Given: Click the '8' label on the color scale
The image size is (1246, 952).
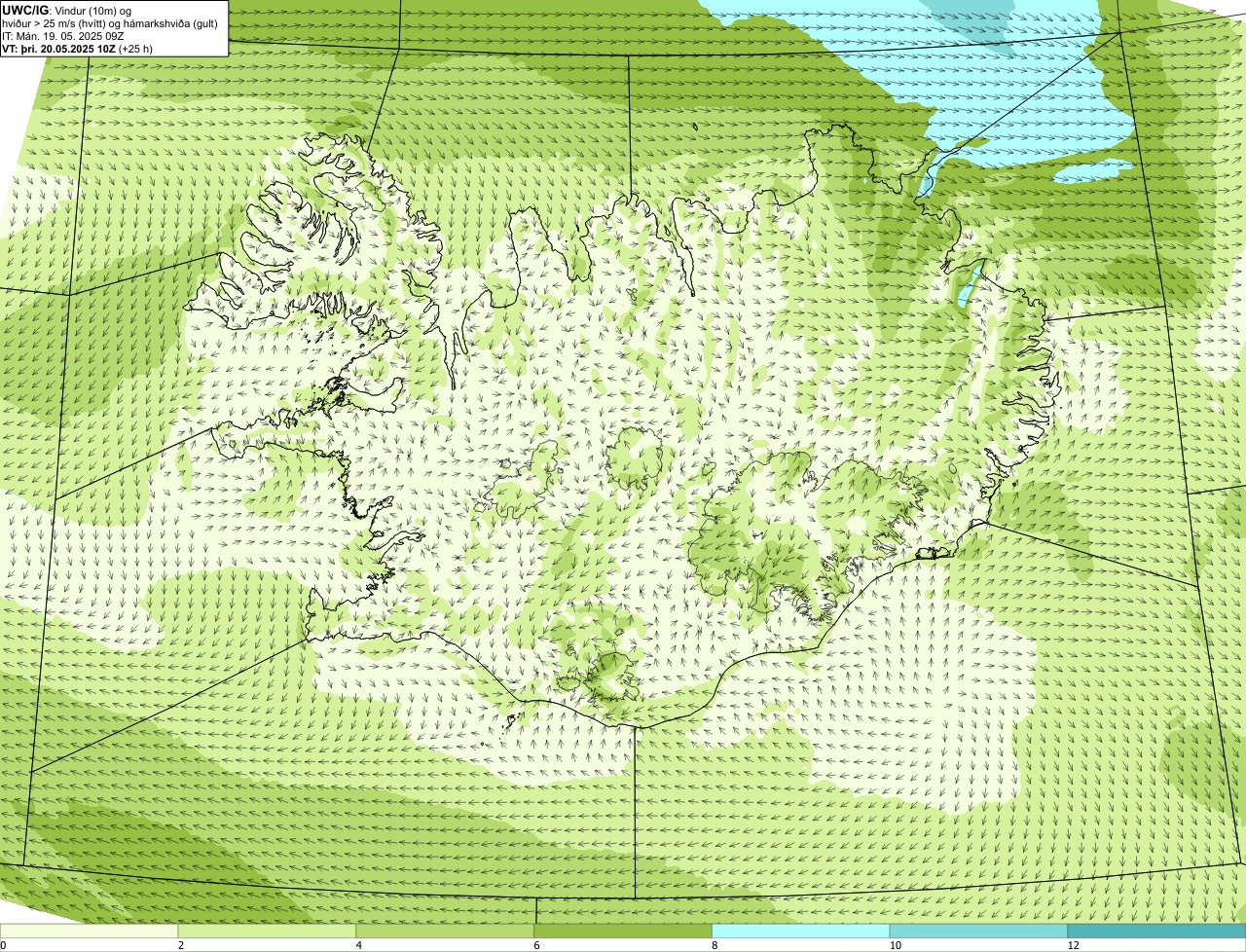Looking at the screenshot, I should pos(715,945).
